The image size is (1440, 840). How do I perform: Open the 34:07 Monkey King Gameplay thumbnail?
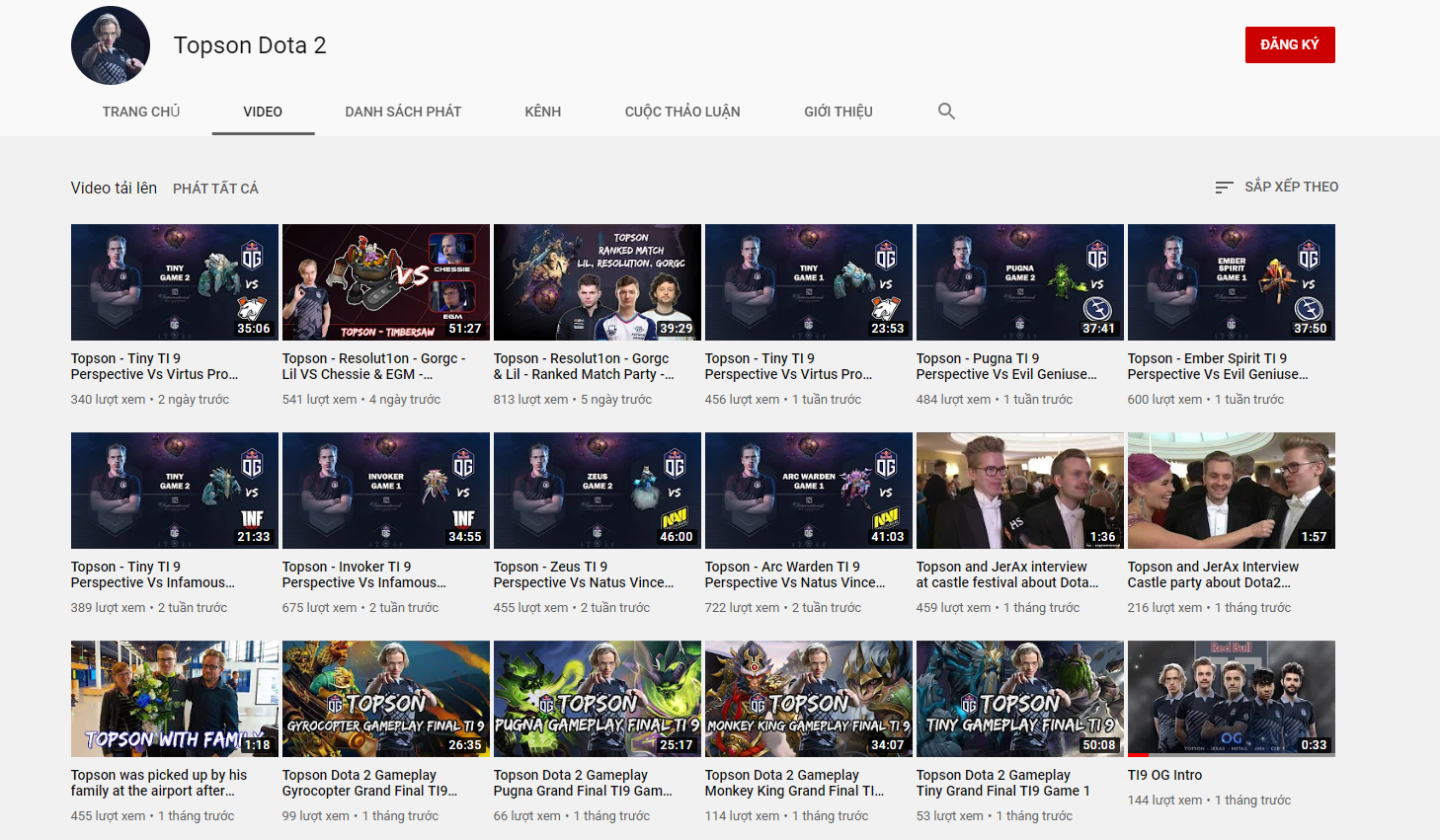(809, 699)
